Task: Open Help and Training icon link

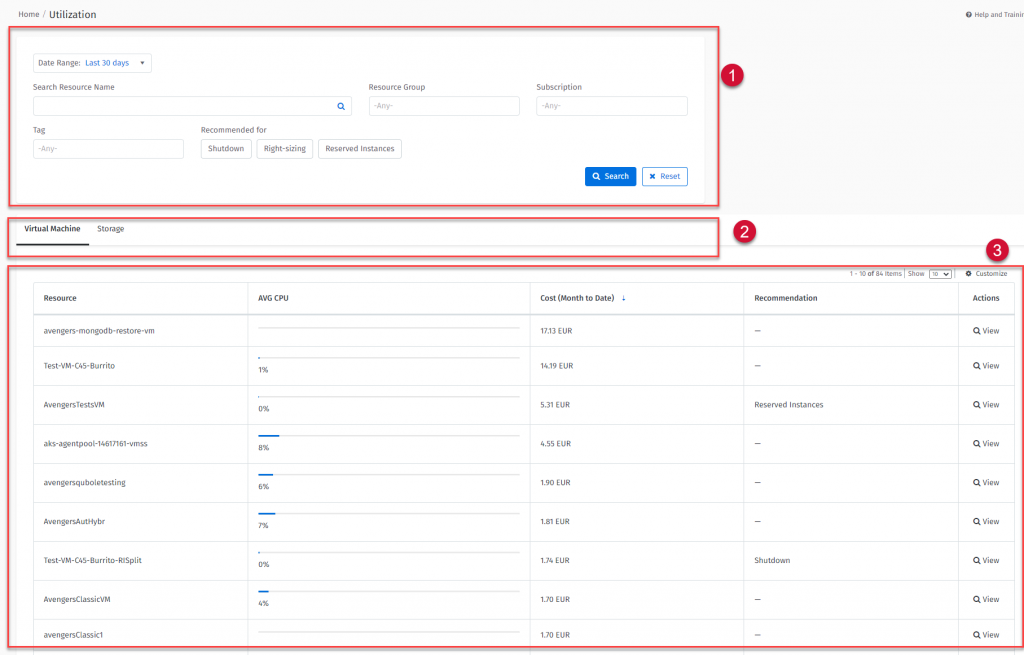Action: (x=968, y=15)
